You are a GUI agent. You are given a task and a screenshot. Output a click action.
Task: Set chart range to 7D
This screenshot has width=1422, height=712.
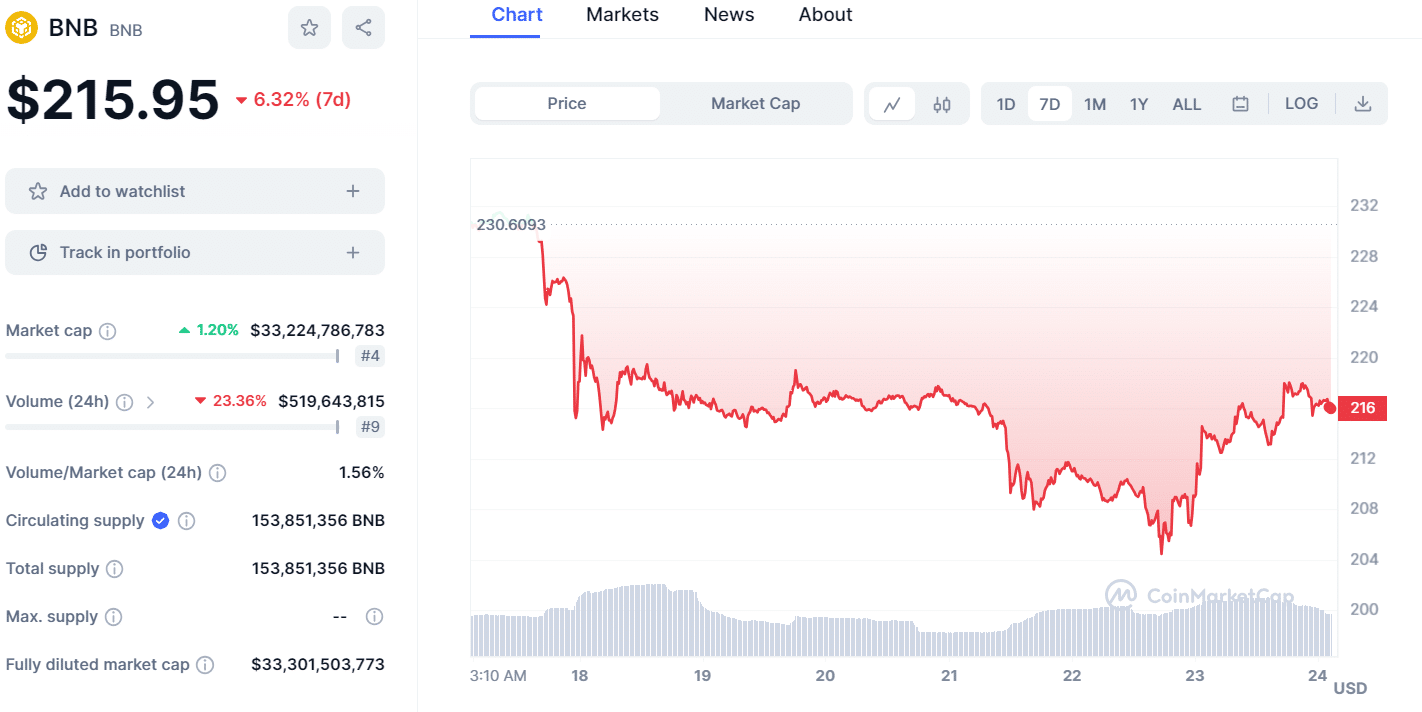click(x=1050, y=104)
